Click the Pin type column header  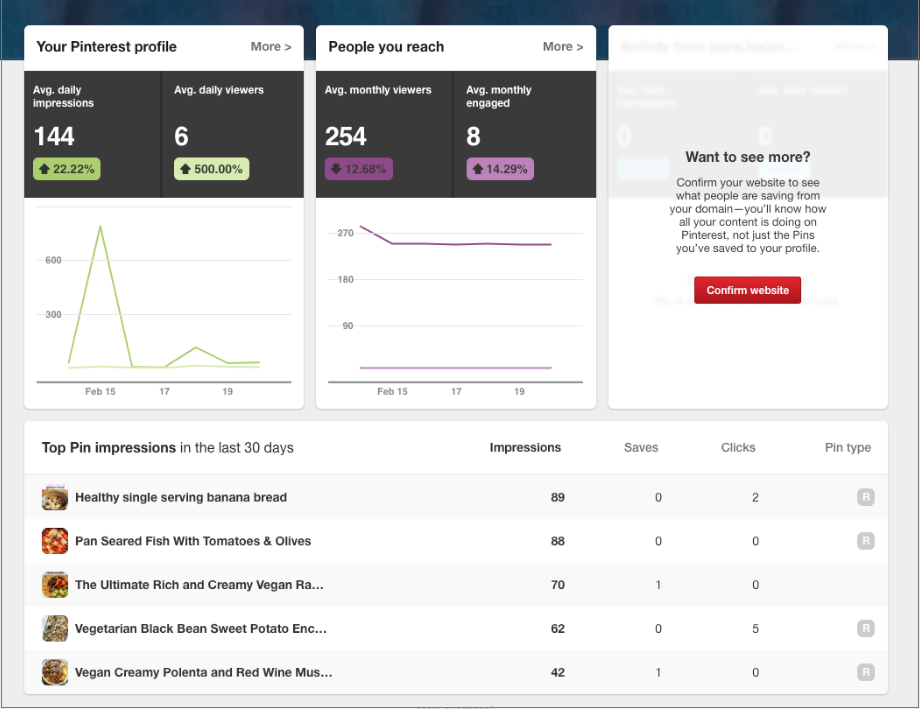click(848, 448)
